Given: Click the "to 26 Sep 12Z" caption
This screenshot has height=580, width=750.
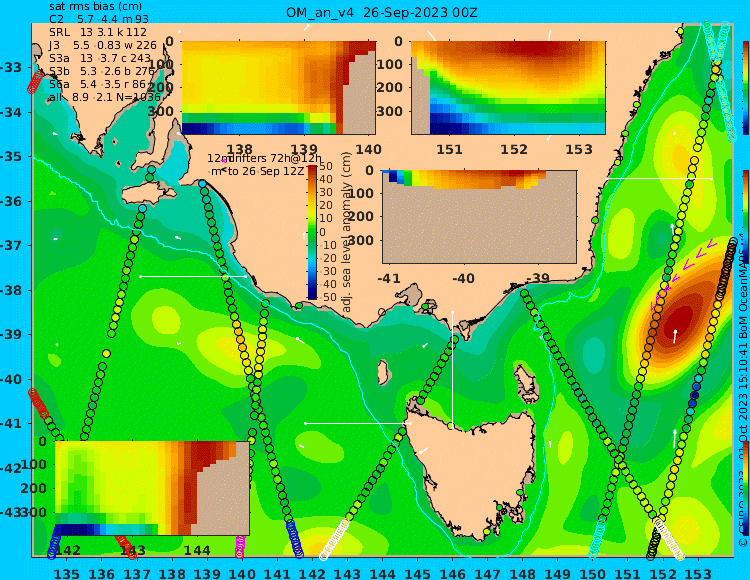Looking at the screenshot, I should click(x=265, y=171).
